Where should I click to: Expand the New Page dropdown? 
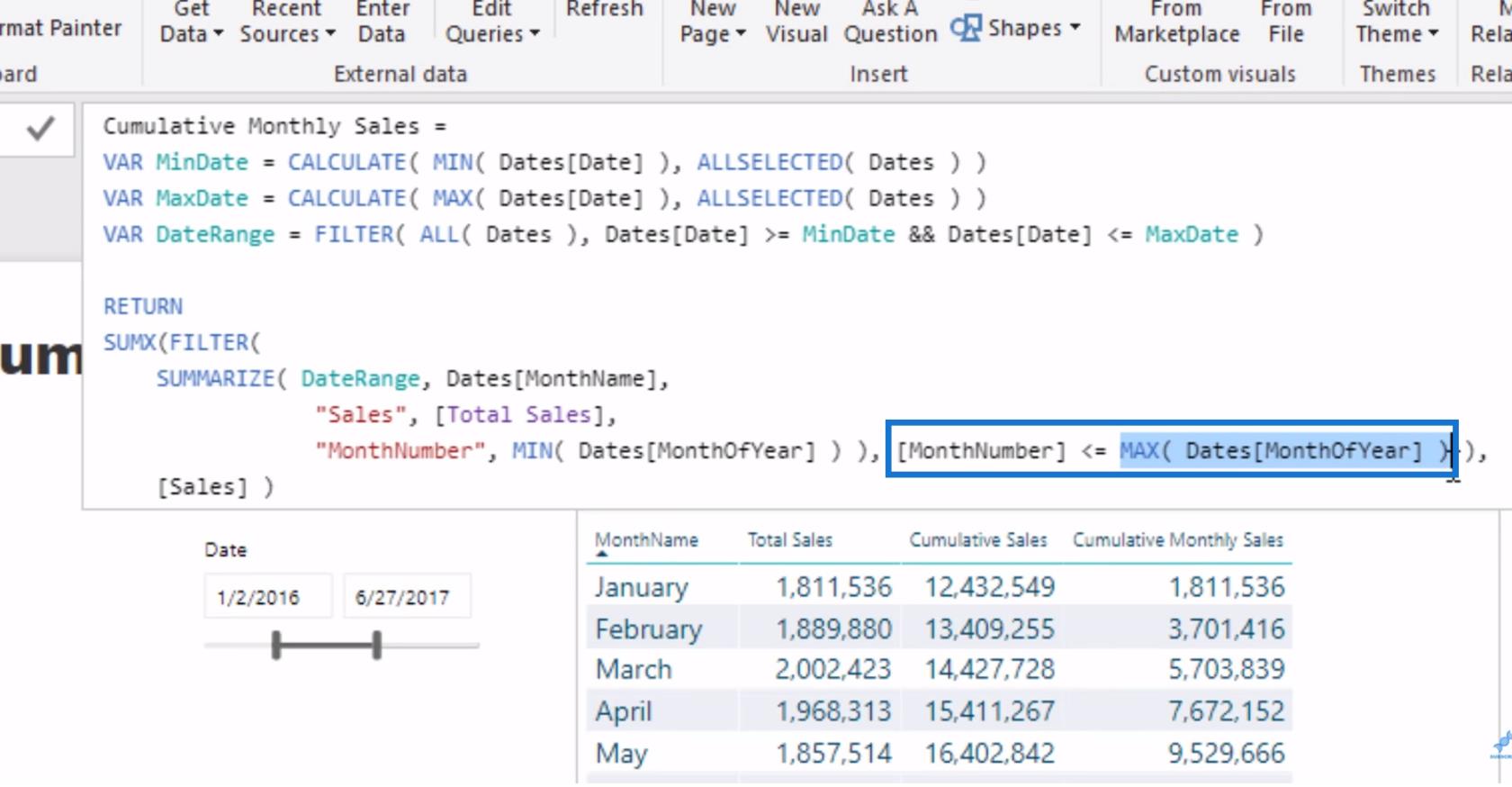point(713,23)
